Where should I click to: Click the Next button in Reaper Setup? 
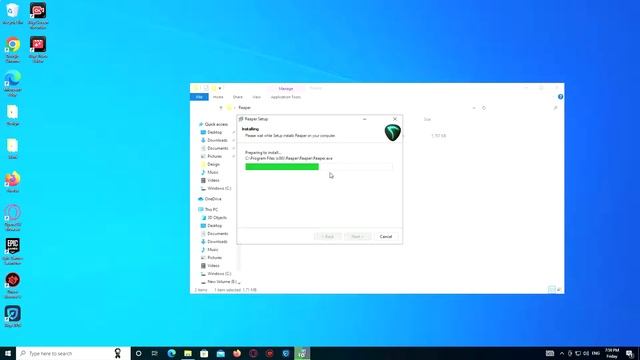[357, 237]
